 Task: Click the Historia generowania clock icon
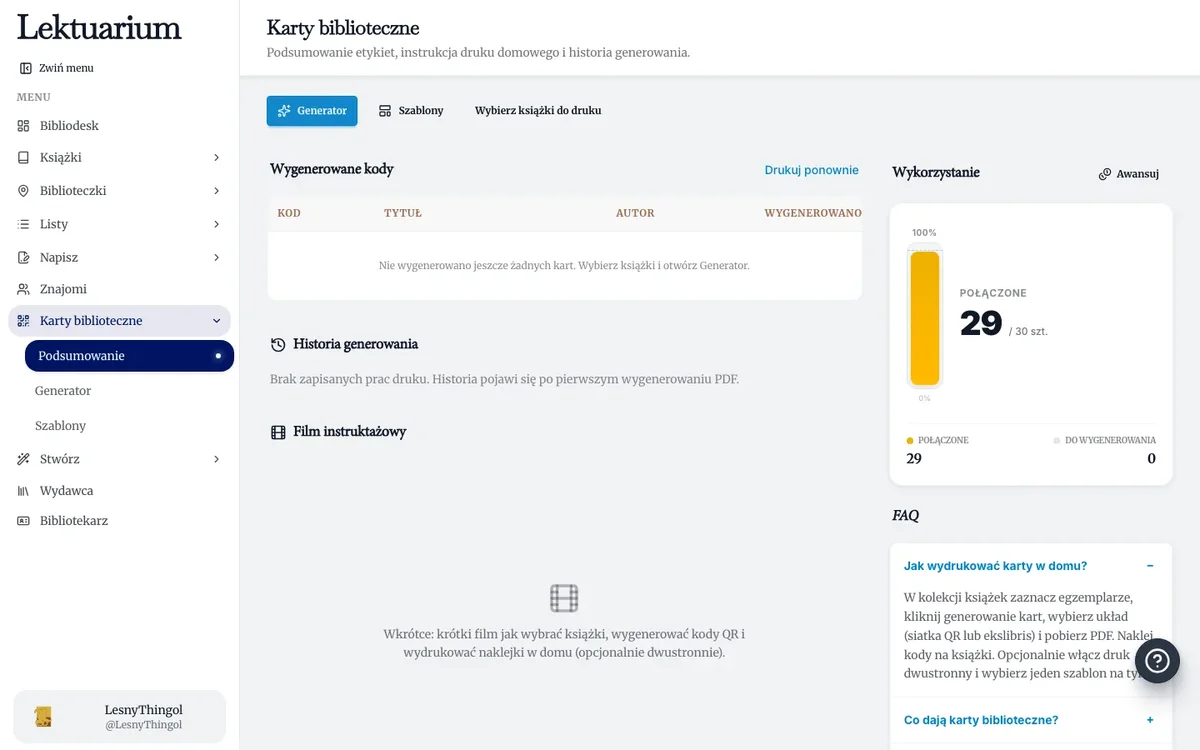pyautogui.click(x=278, y=344)
